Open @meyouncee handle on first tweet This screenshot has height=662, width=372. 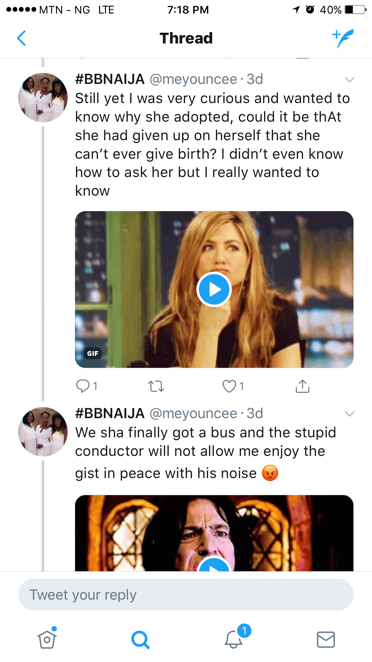coord(195,79)
